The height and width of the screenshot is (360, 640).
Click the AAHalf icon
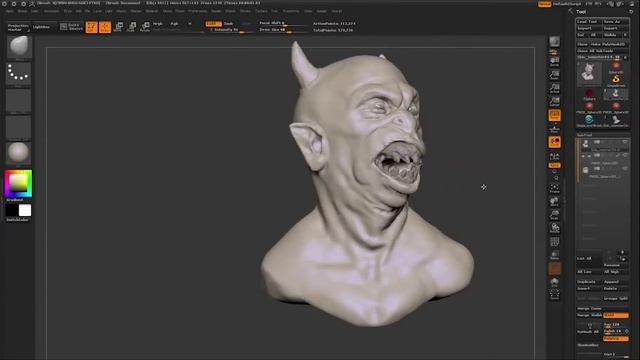click(554, 102)
